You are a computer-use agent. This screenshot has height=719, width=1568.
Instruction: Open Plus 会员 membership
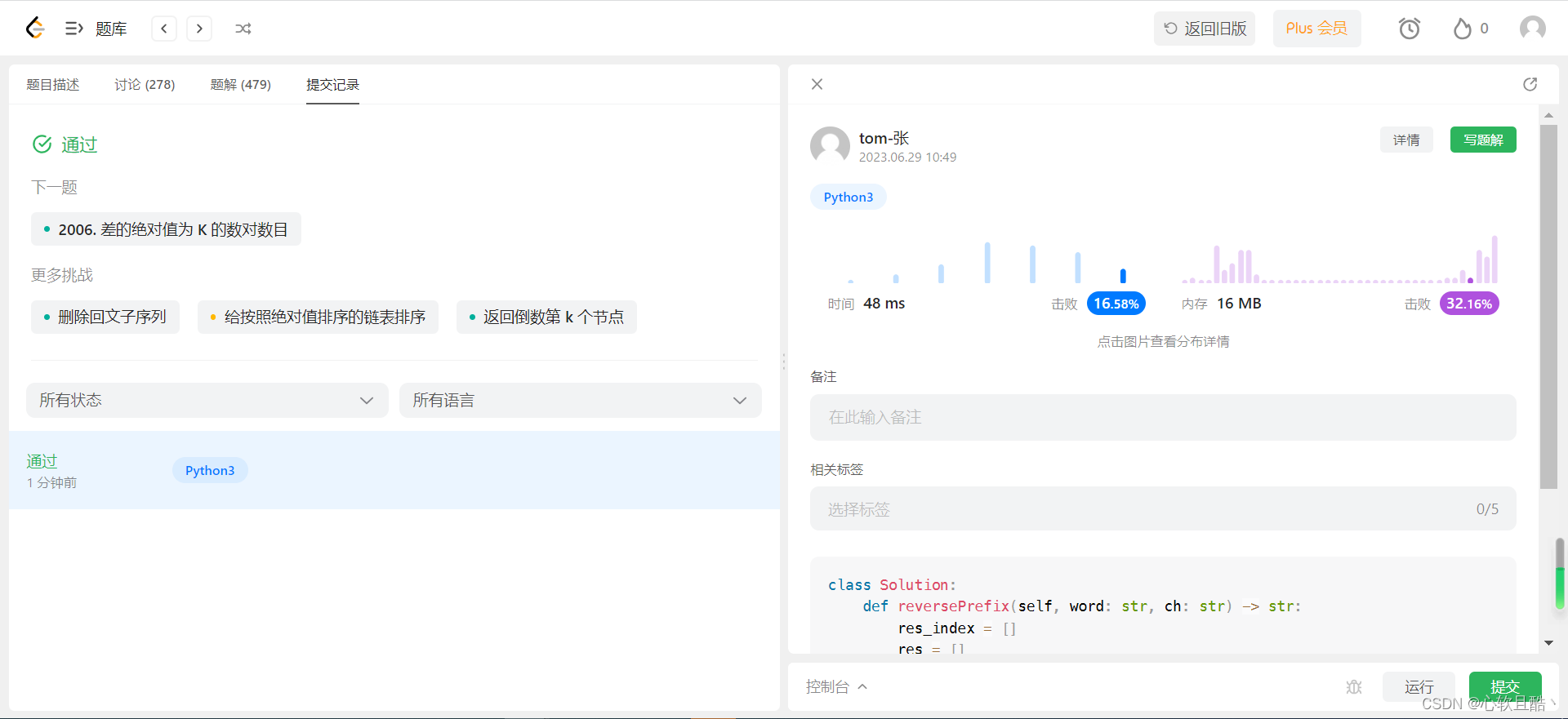coord(1316,29)
